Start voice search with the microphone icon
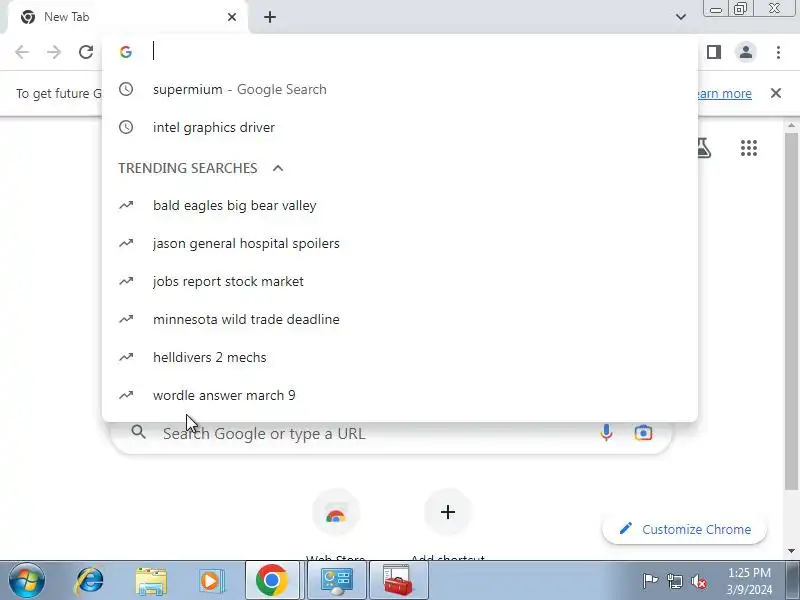 pos(606,433)
